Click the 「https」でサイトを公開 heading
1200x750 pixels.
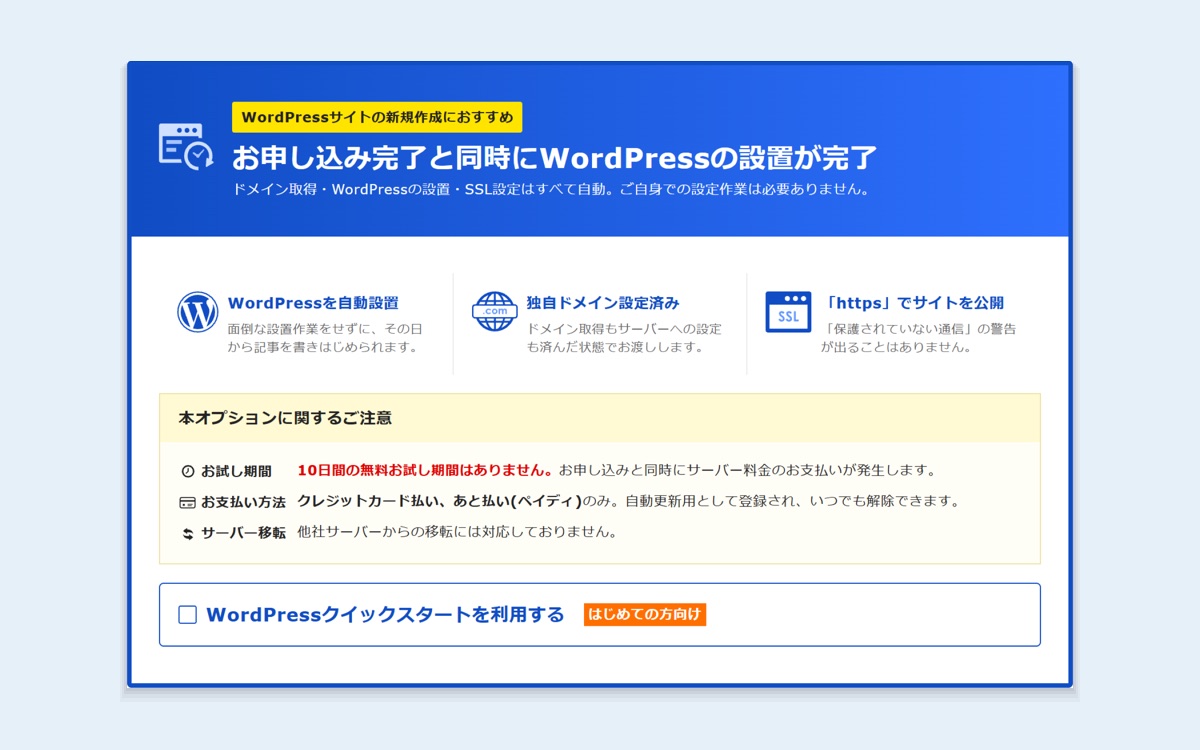(x=913, y=303)
